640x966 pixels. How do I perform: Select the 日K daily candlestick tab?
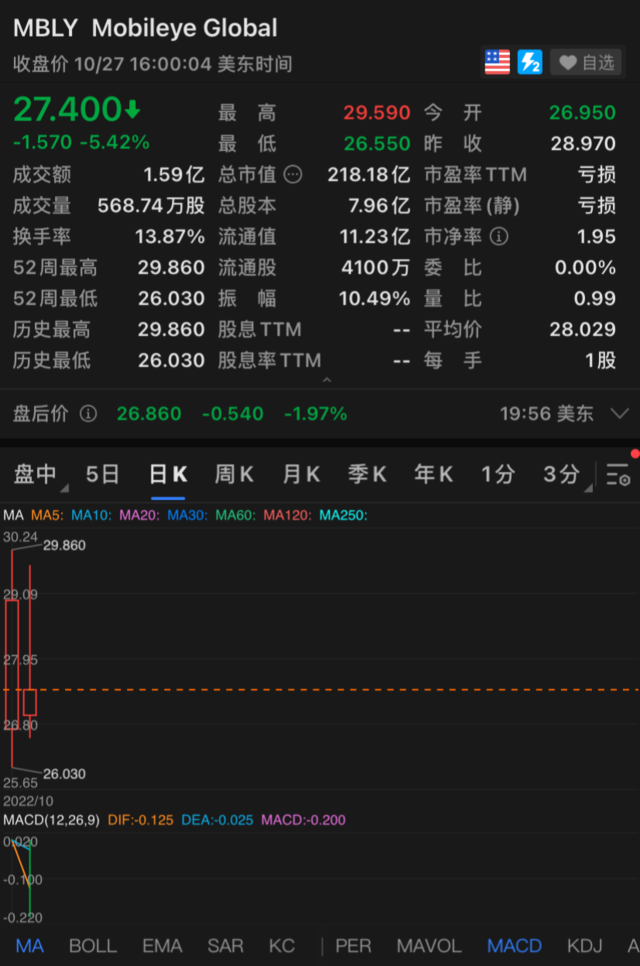[x=168, y=474]
